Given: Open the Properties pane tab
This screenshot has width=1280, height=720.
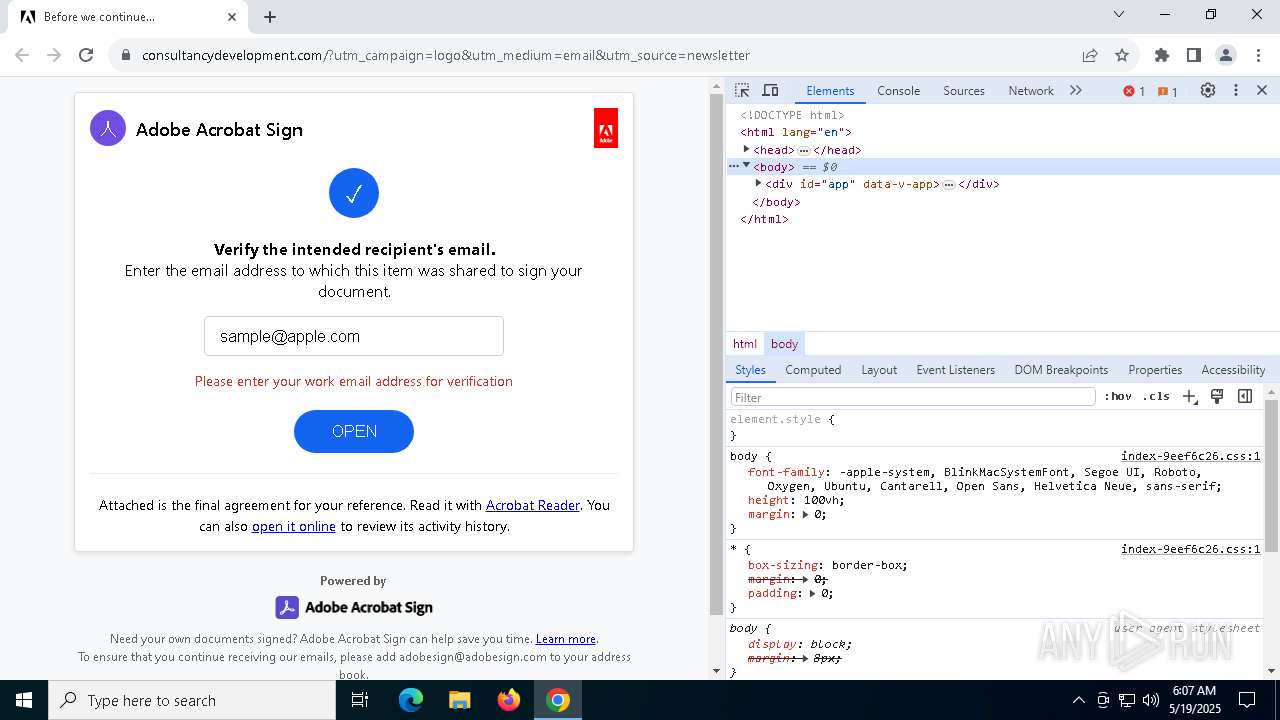Looking at the screenshot, I should tap(1155, 369).
